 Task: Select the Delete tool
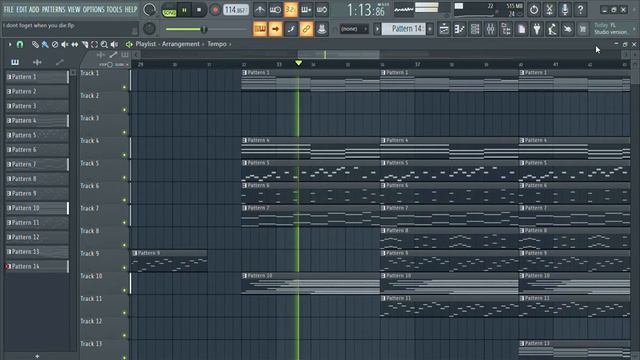click(x=55, y=44)
